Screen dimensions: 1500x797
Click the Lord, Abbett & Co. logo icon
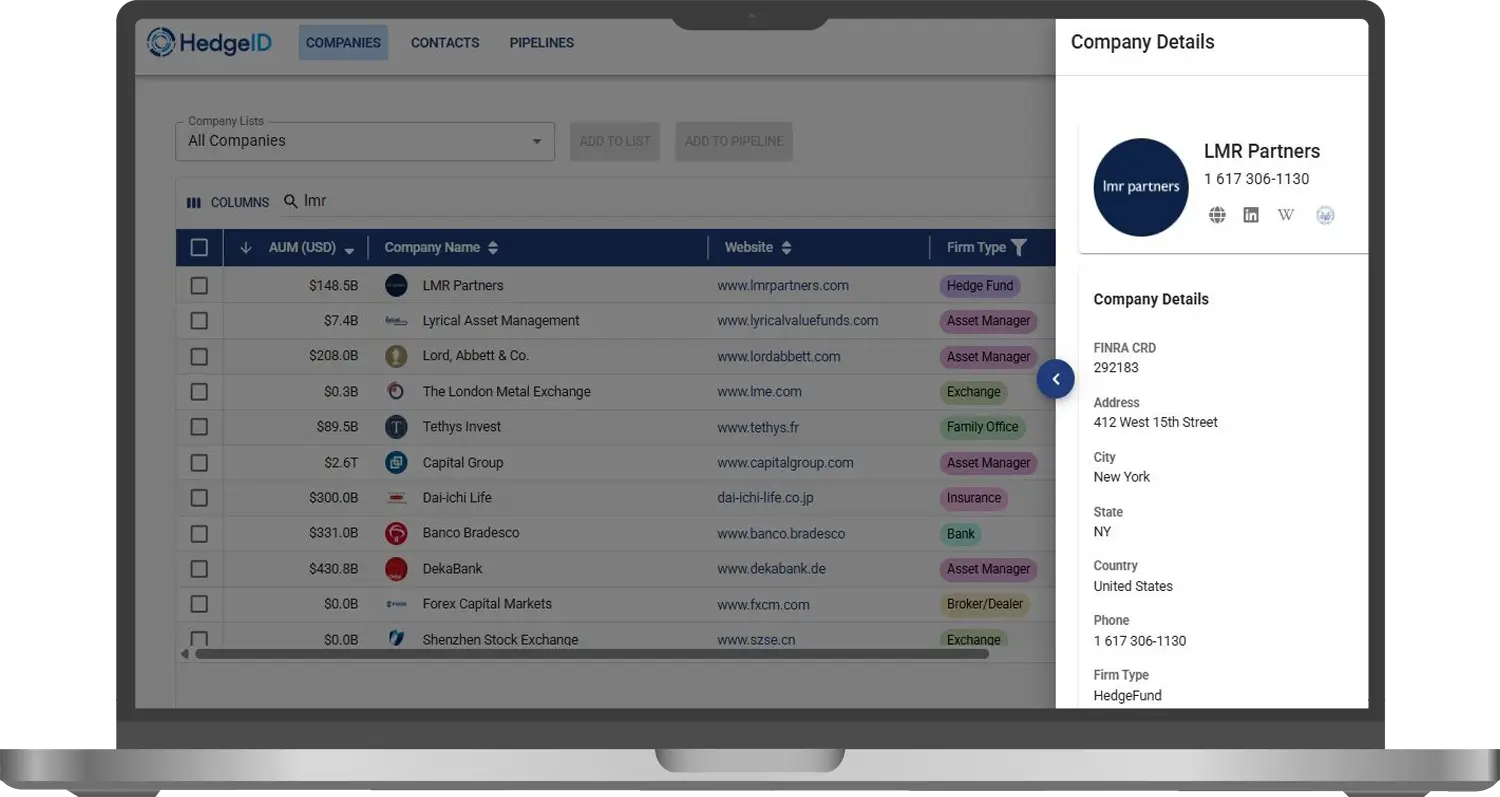[x=396, y=356]
